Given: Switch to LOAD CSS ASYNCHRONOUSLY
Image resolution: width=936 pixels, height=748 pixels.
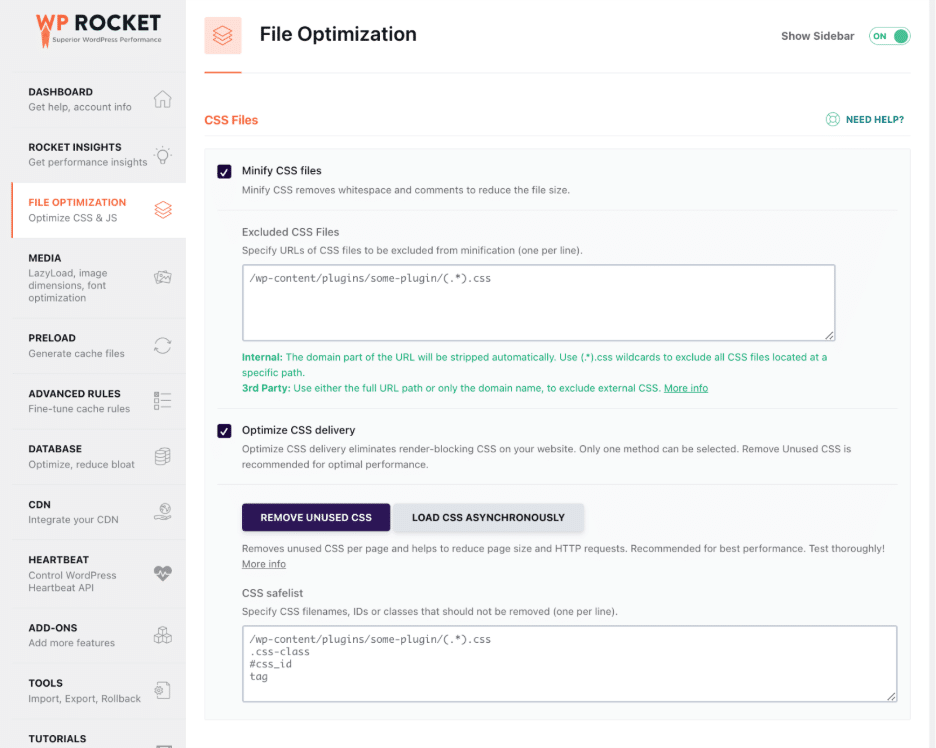Looking at the screenshot, I should pyautogui.click(x=488, y=517).
